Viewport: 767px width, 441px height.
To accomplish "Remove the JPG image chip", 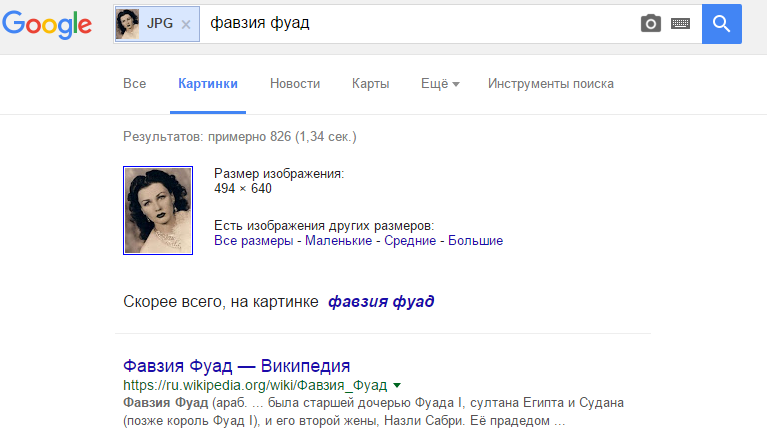I will 186,24.
